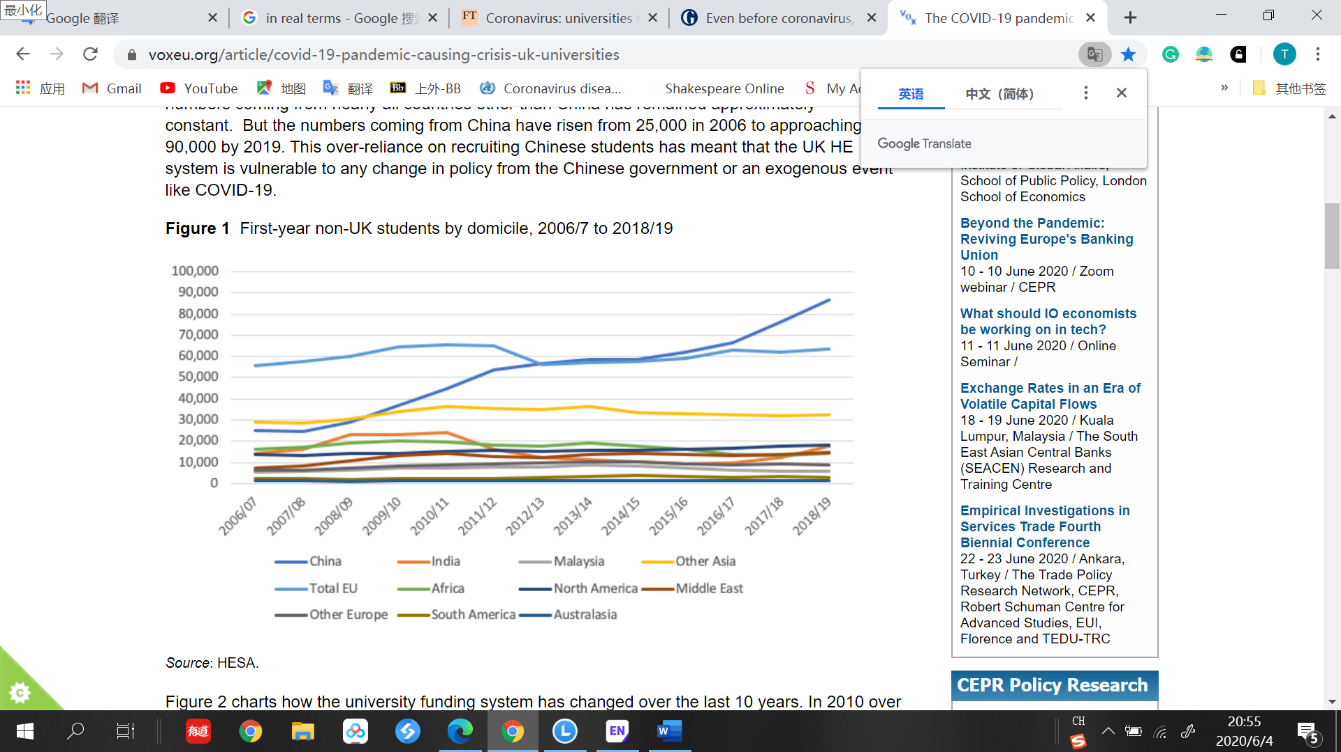Screen dimensions: 1341x752
Task: Select 英语 in the translate popup
Action: [911, 94]
